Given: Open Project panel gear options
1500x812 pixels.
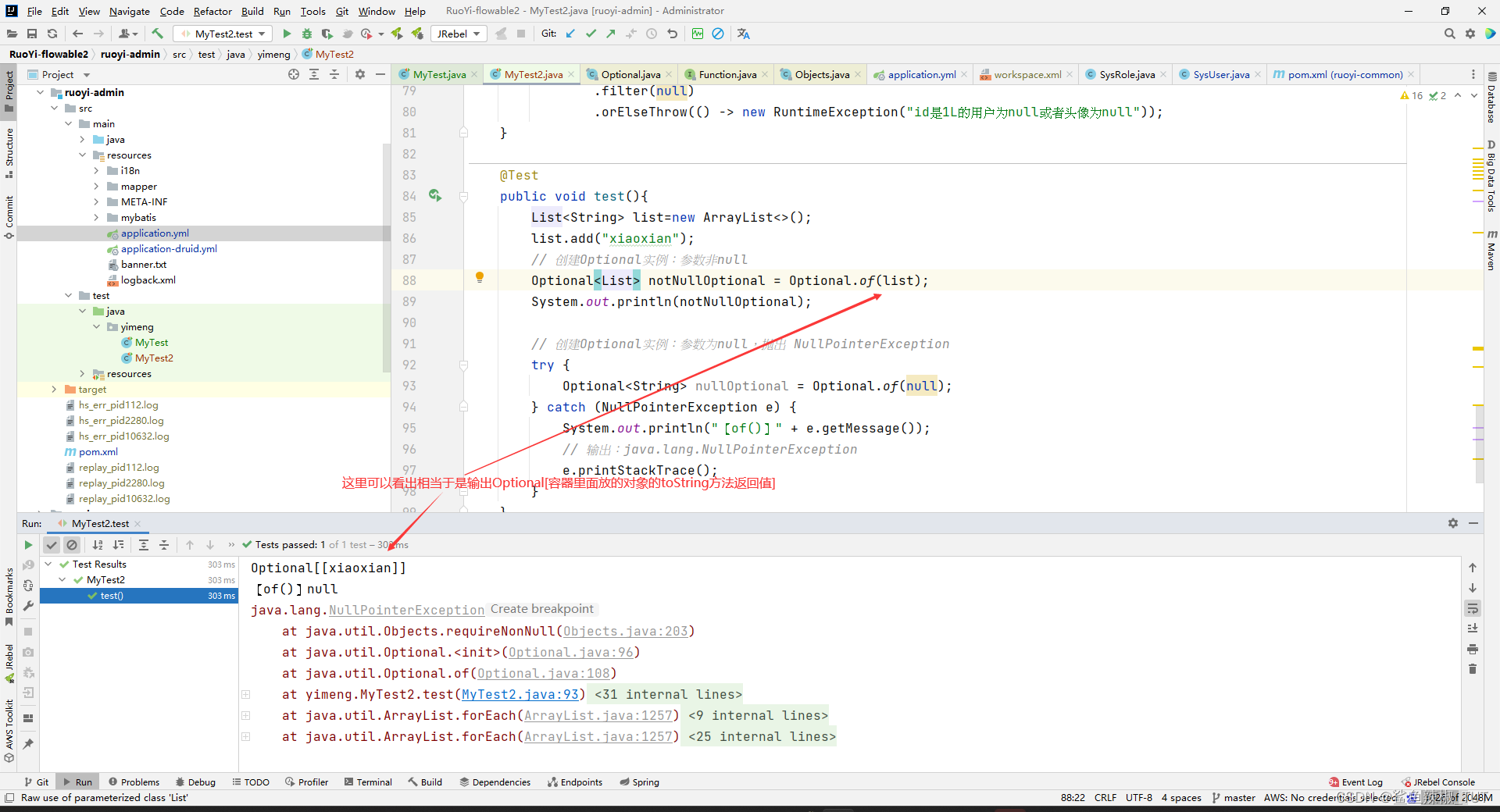Looking at the screenshot, I should [x=360, y=74].
